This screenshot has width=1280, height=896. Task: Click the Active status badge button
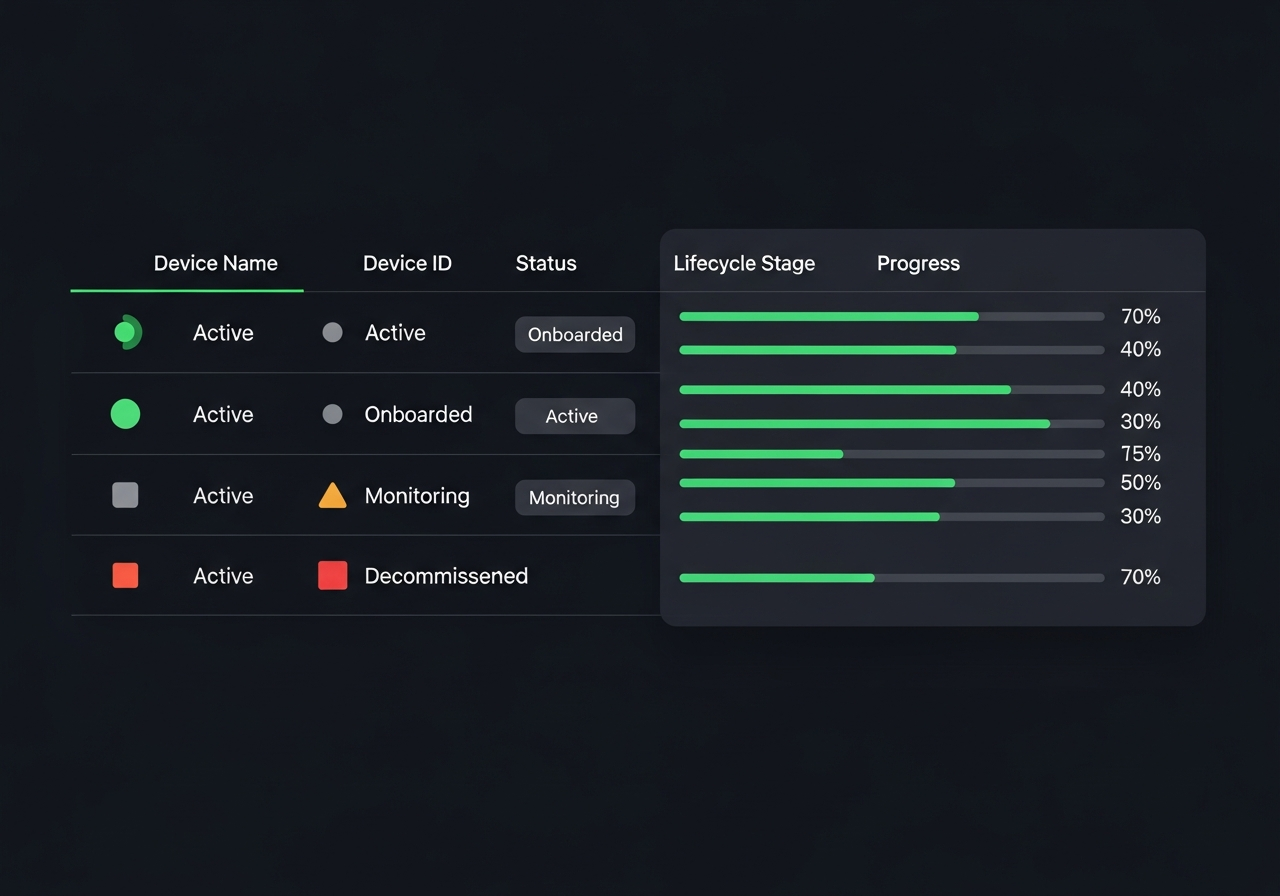(575, 416)
